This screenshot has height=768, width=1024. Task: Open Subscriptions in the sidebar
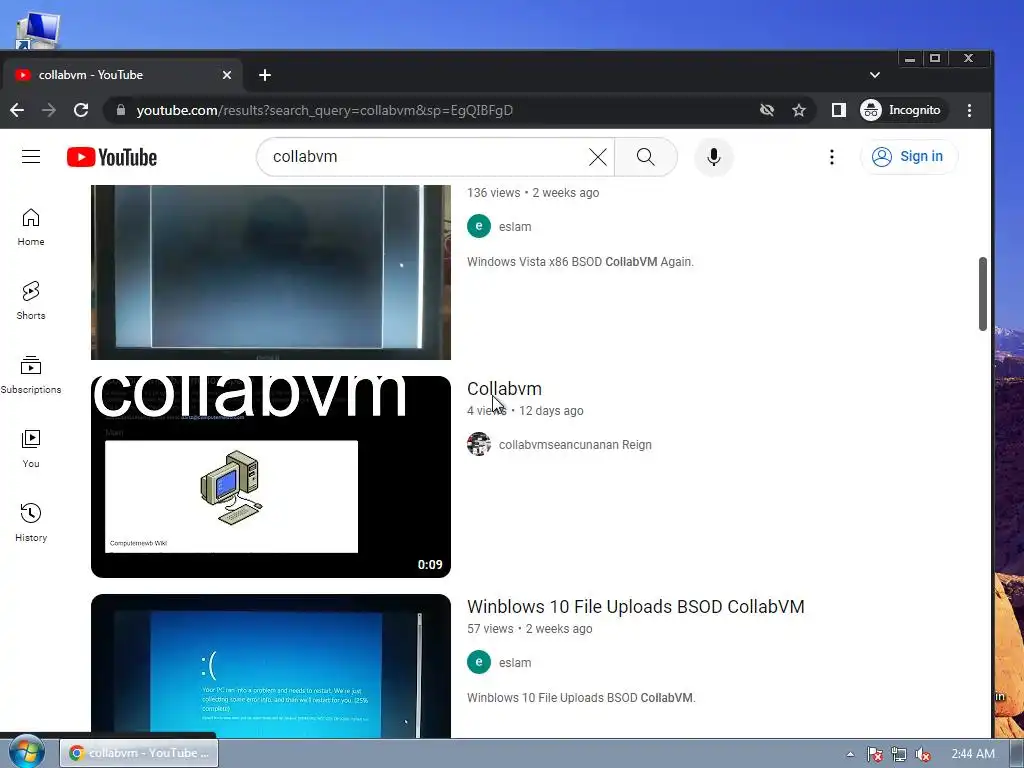pos(31,375)
